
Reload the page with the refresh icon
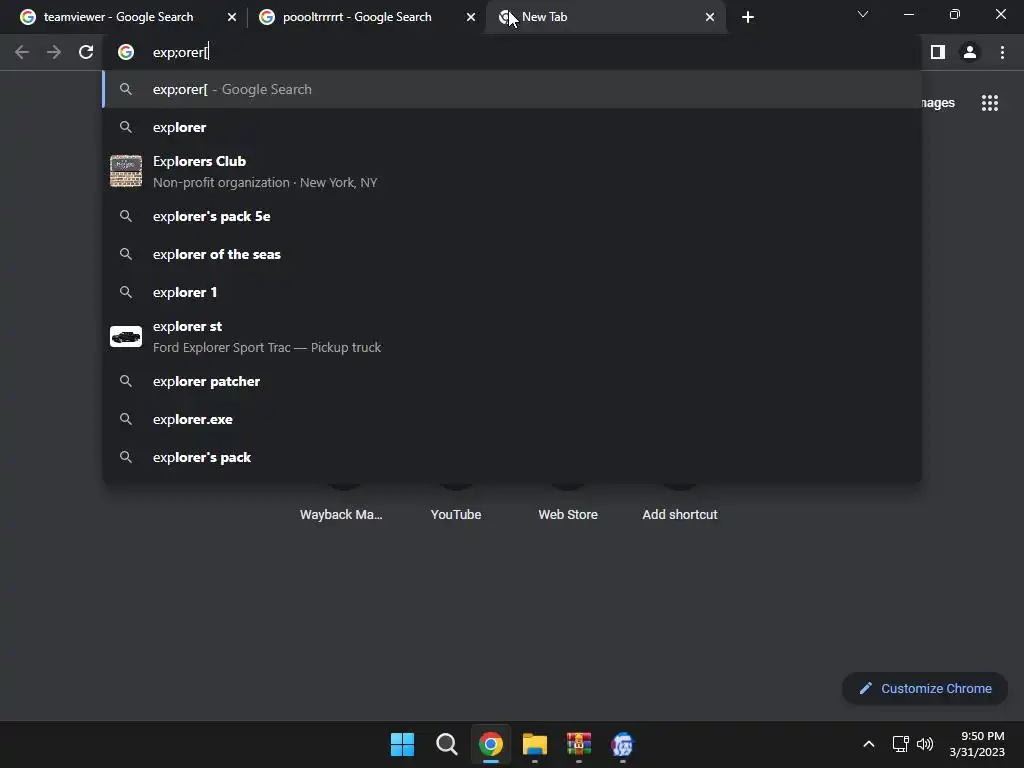(x=86, y=52)
